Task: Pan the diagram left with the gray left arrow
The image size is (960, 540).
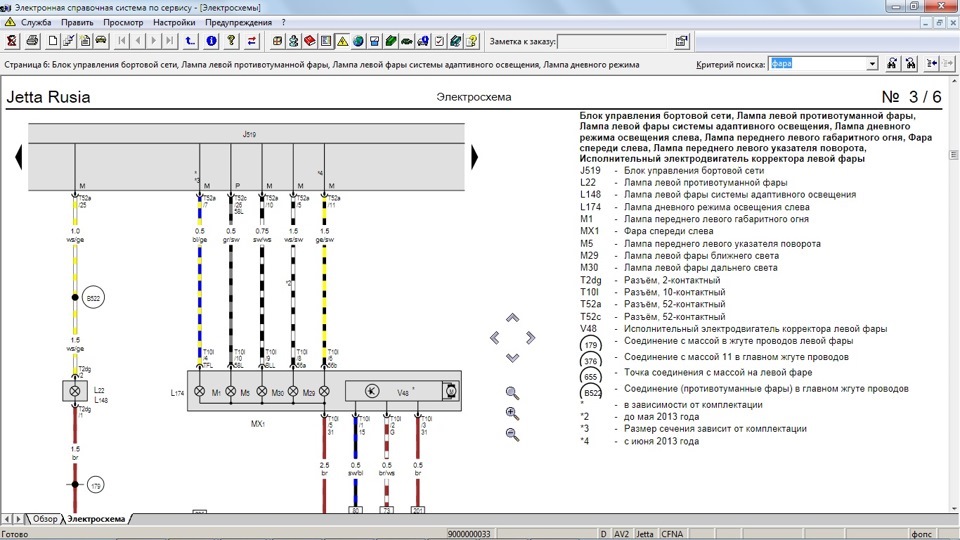Action: coord(495,337)
